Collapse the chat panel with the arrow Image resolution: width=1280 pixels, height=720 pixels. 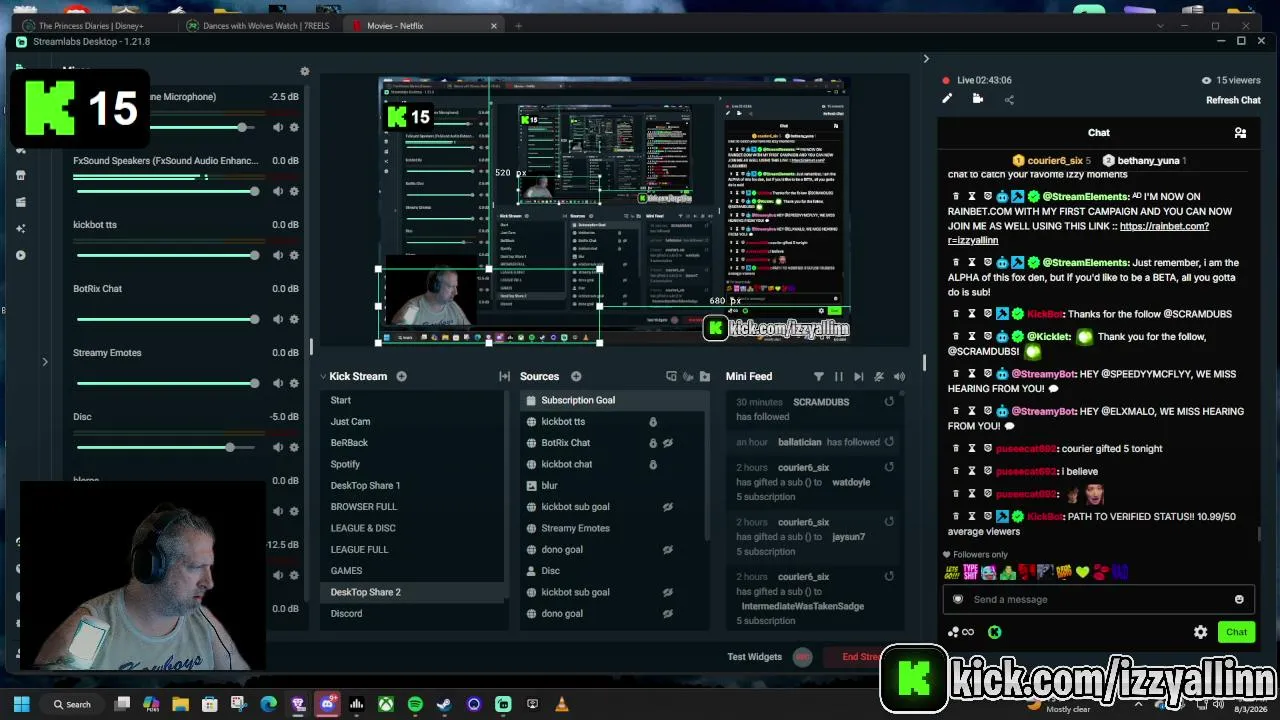click(x=926, y=59)
